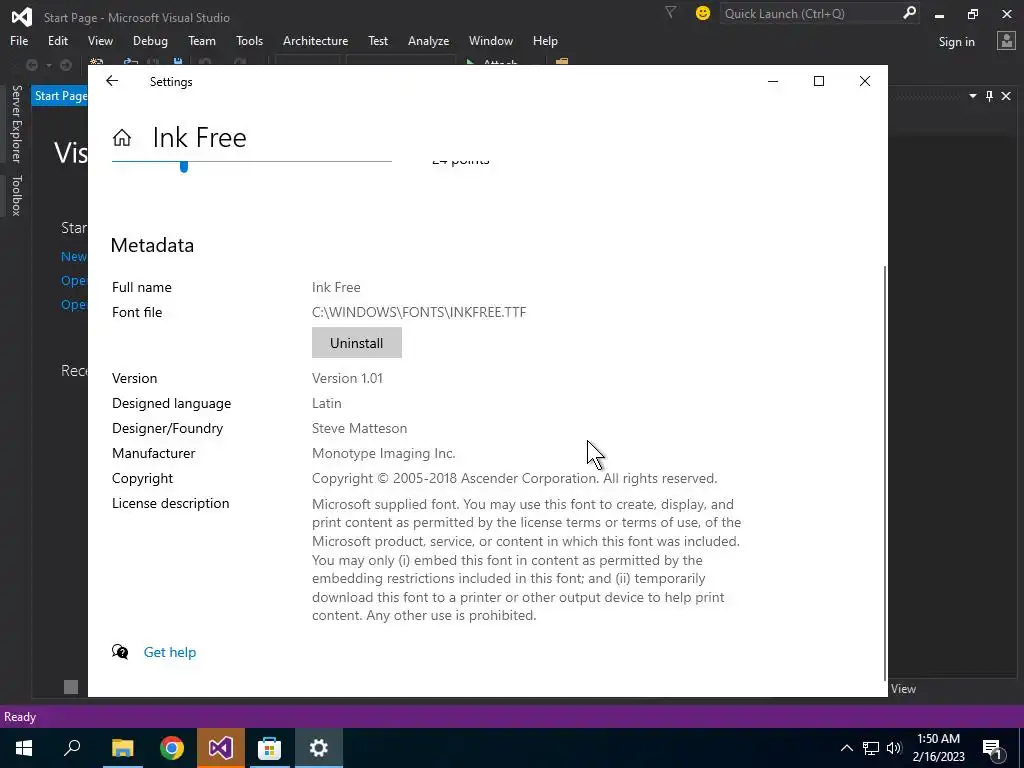This screenshot has height=768, width=1024.
Task: Select the copyright Ascender Corporation text
Action: tap(515, 478)
